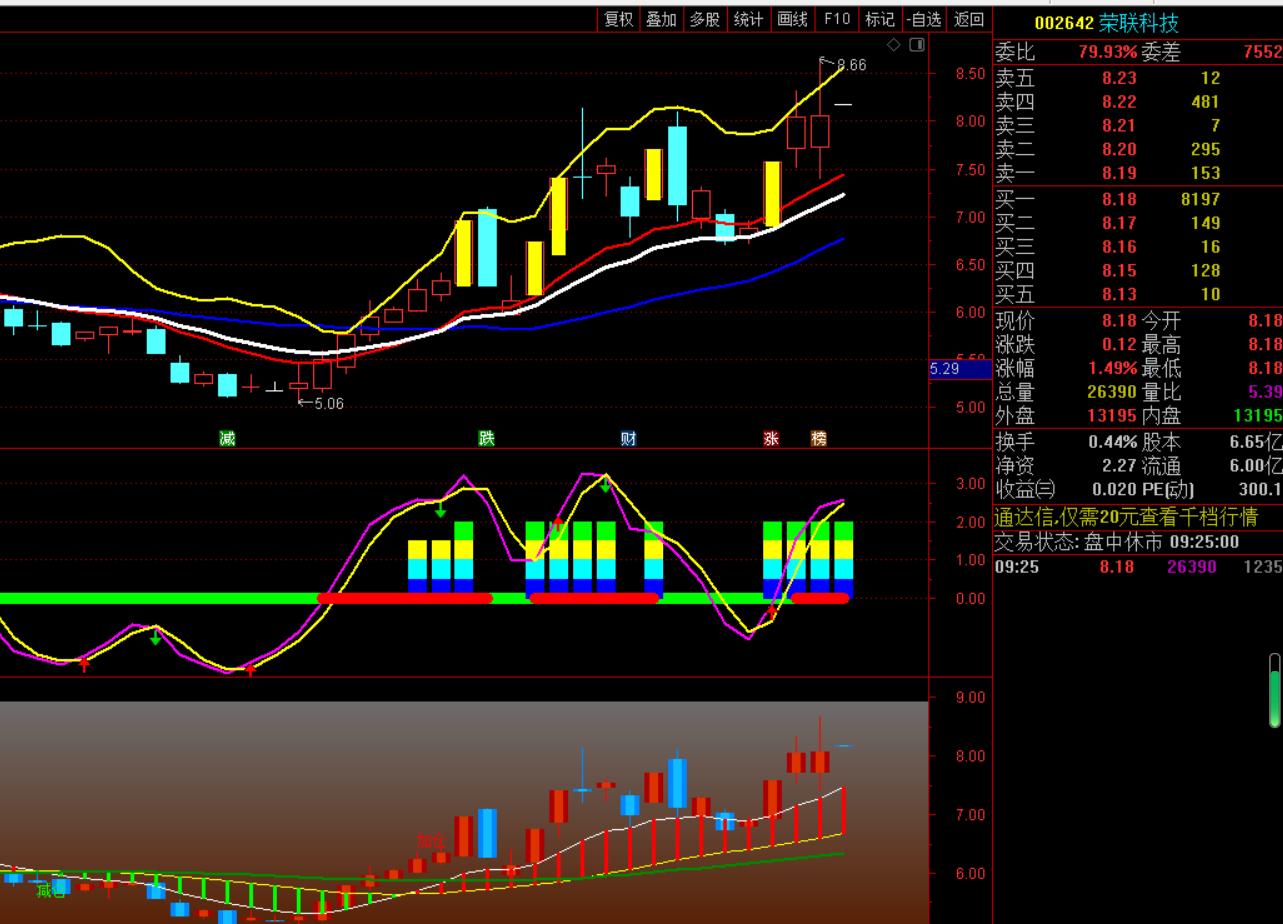Click the 标记 mark button
The width and height of the screenshot is (1283, 924).
pyautogui.click(x=880, y=19)
